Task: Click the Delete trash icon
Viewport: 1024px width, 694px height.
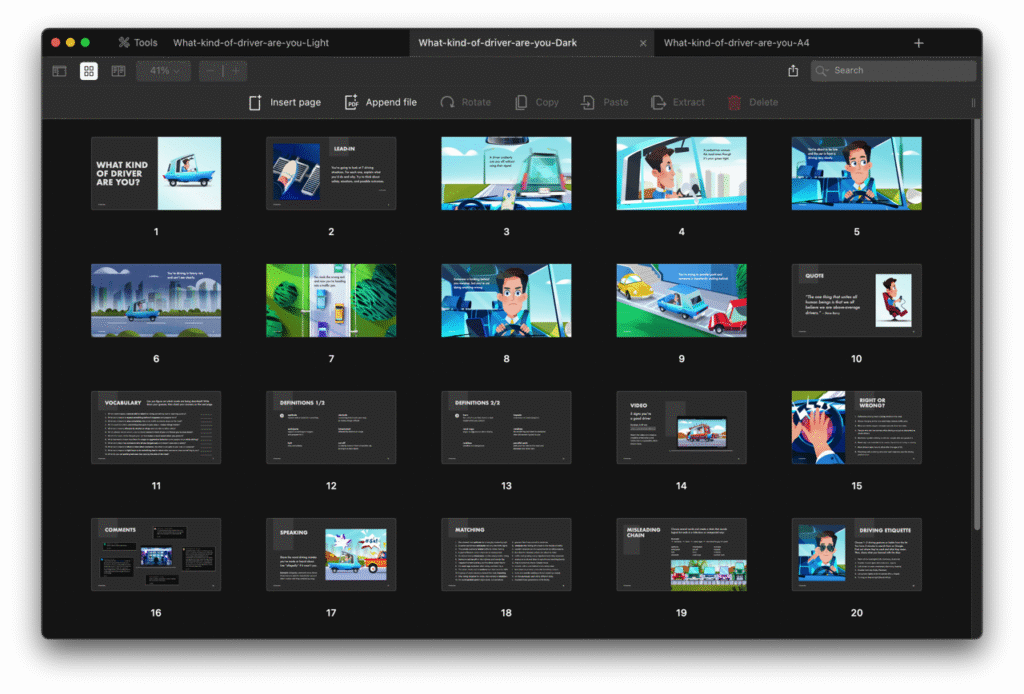Action: 753,102
